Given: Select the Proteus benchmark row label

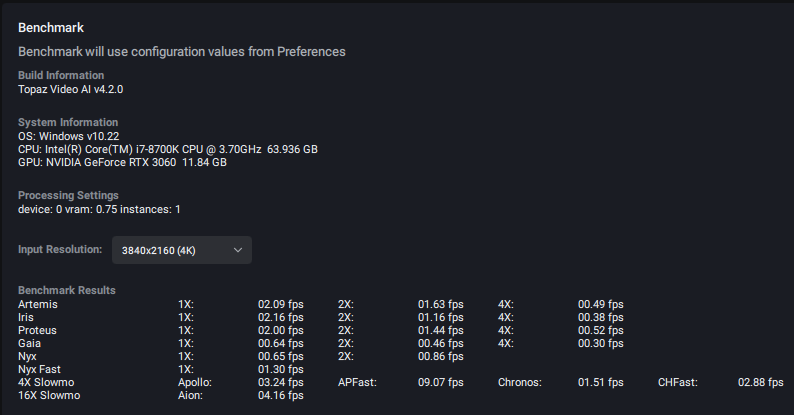Looking at the screenshot, I should 37,330.
